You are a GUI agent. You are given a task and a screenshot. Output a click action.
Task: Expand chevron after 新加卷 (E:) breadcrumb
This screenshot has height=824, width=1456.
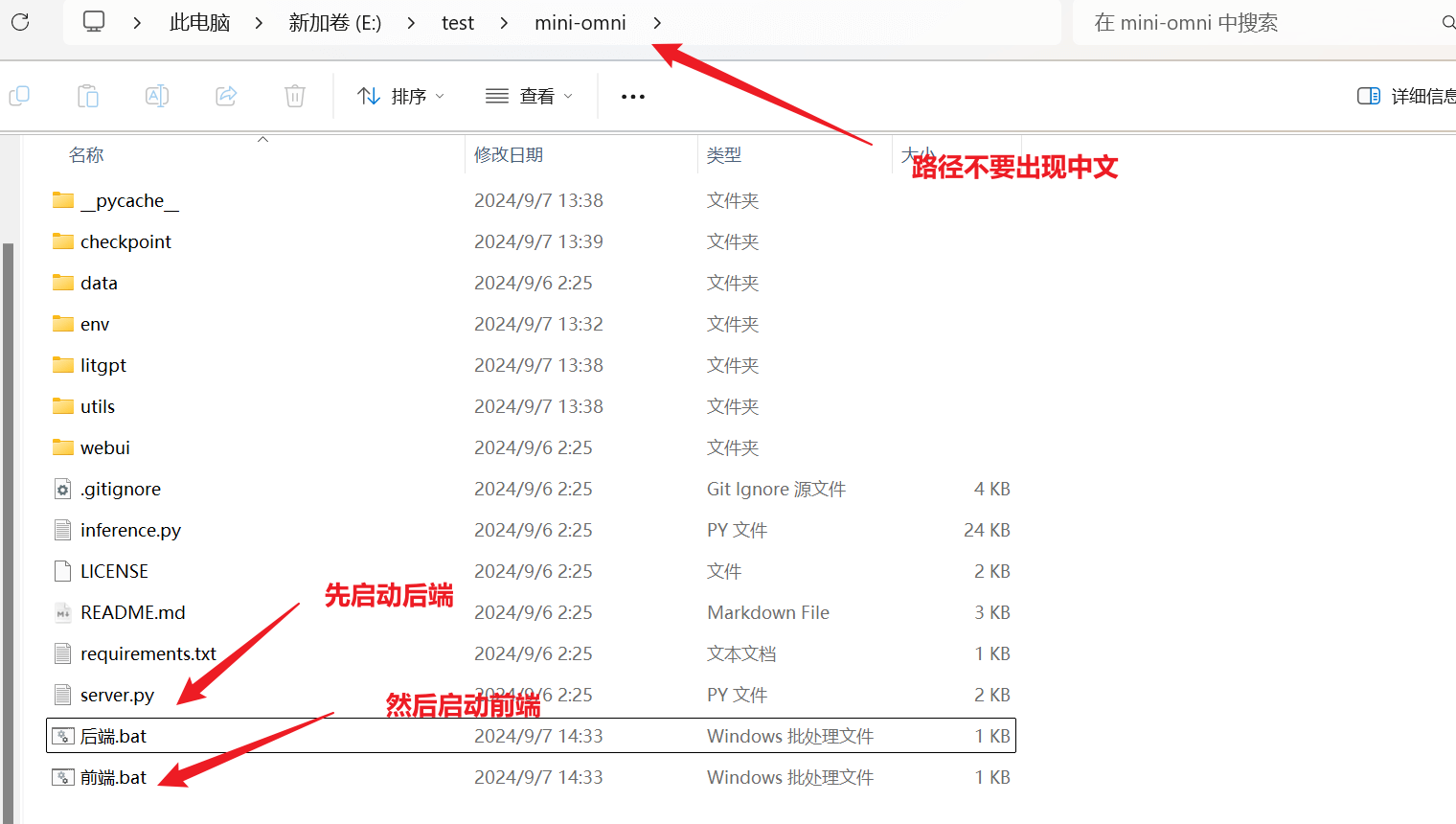click(411, 22)
